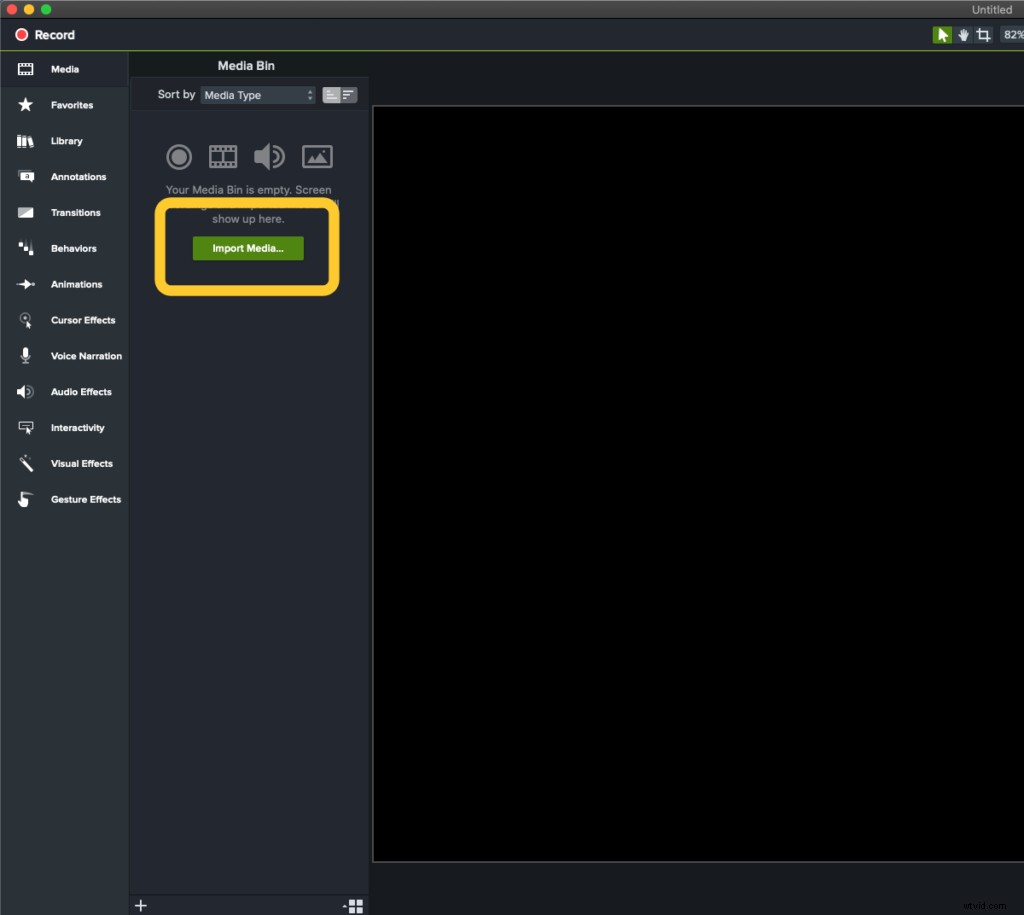This screenshot has height=915, width=1024.
Task: Click the Import Media button
Action: point(247,248)
